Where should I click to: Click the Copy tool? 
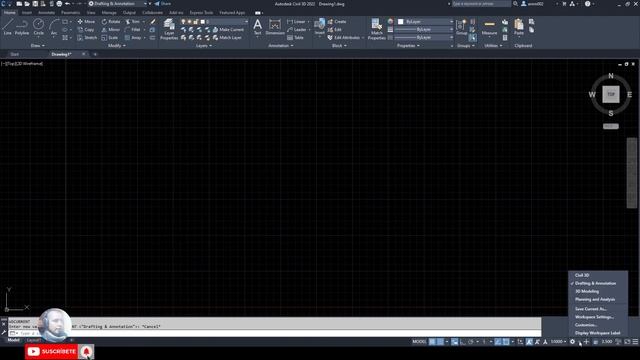click(86, 30)
